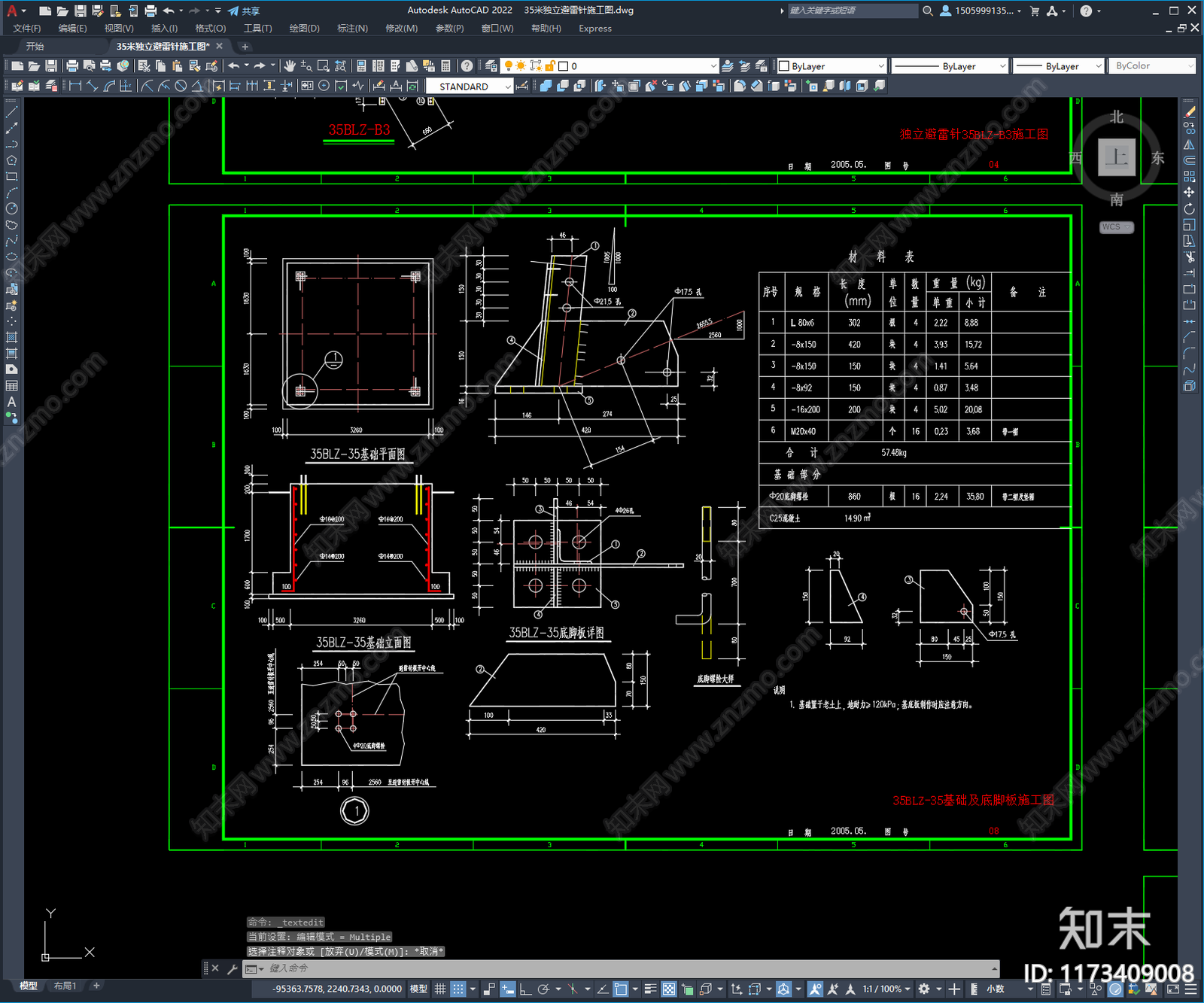Open the 文件(F) menu
This screenshot has height=1003, width=1204.
[27, 29]
